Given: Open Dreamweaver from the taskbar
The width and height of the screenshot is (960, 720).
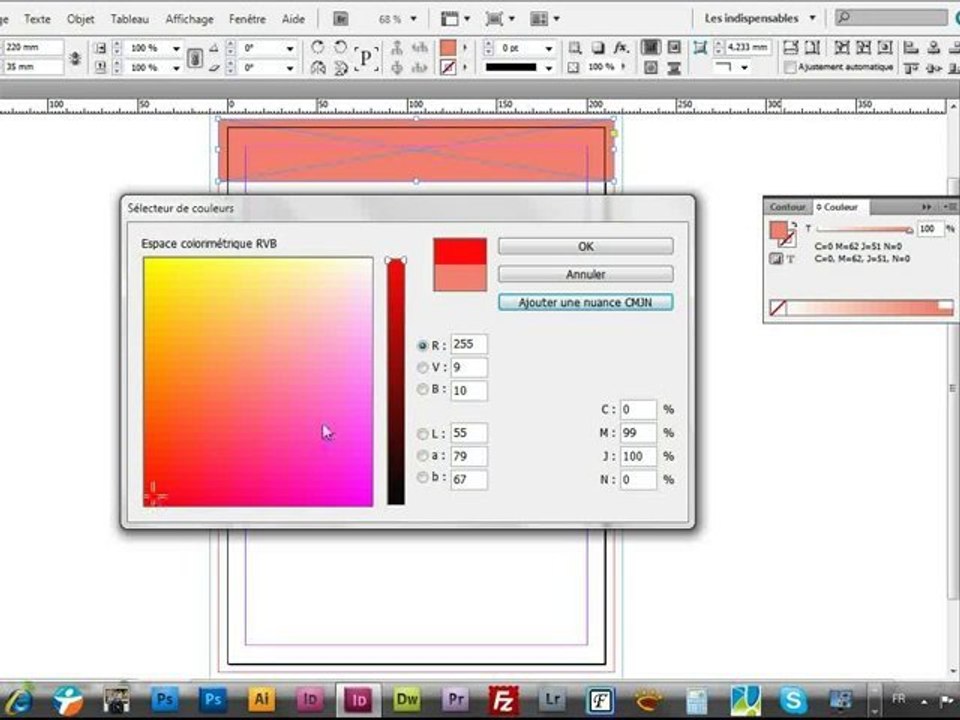Looking at the screenshot, I should (407, 699).
